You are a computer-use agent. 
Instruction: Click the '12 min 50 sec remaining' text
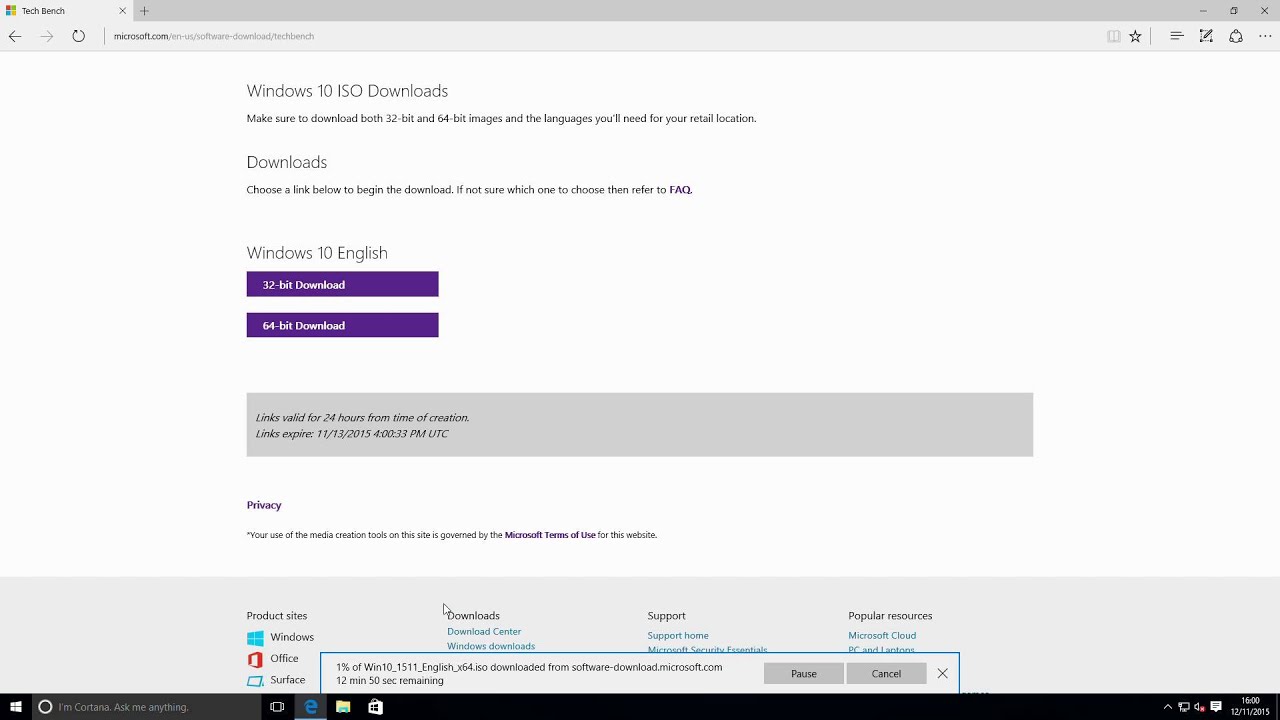point(390,681)
